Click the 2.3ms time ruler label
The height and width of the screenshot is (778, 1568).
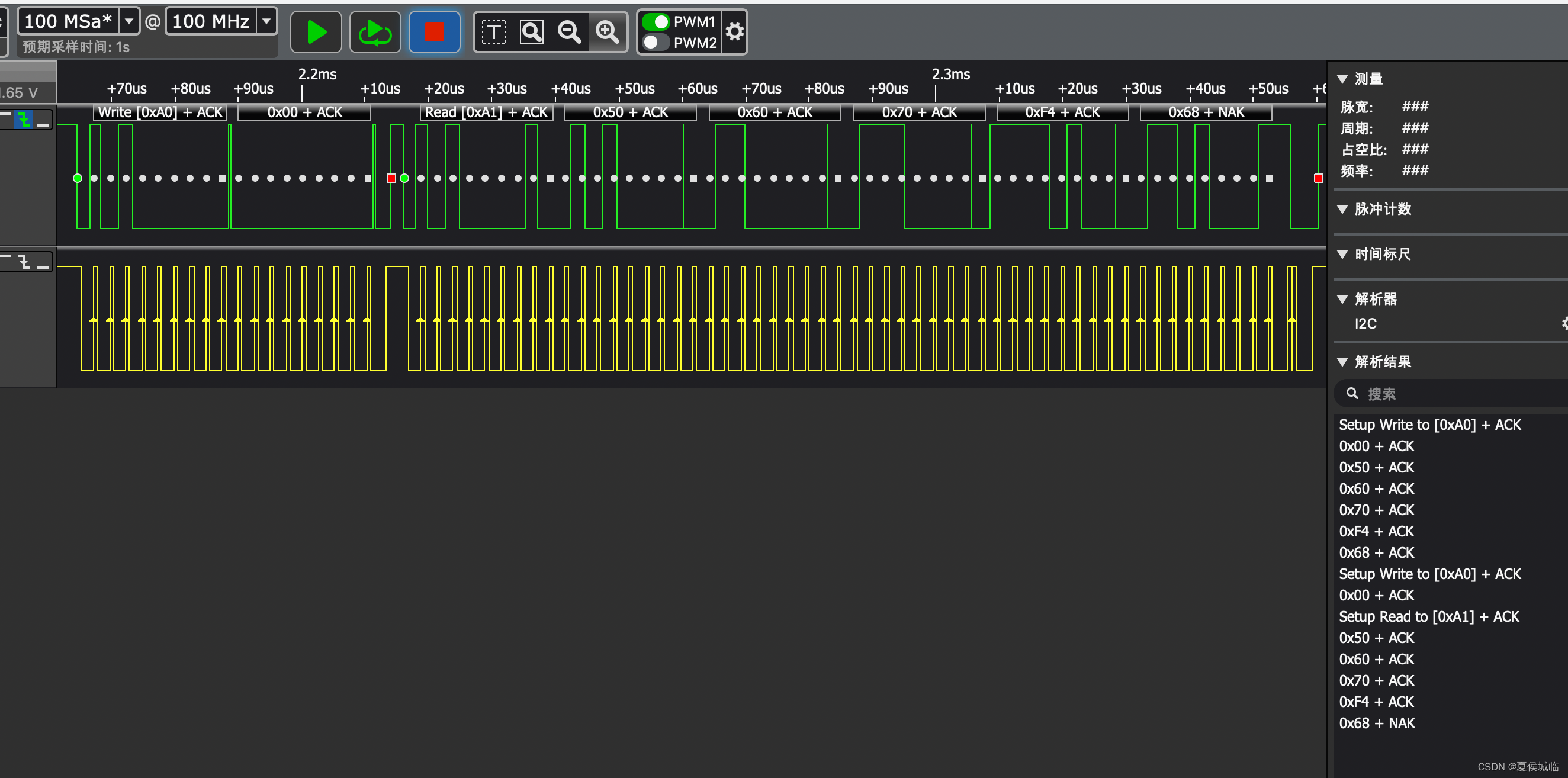pyautogui.click(x=951, y=74)
